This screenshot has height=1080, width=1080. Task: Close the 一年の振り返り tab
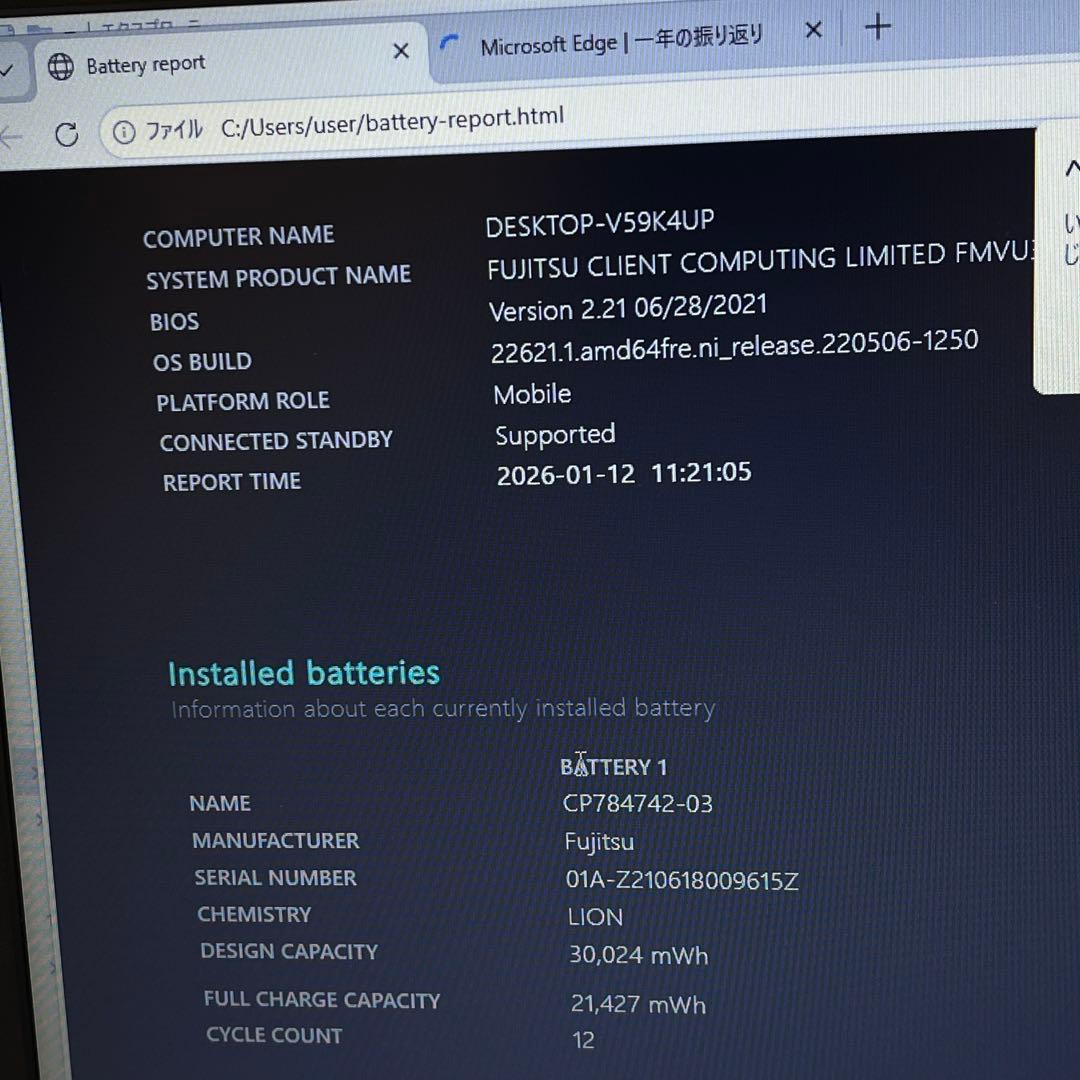(x=813, y=30)
